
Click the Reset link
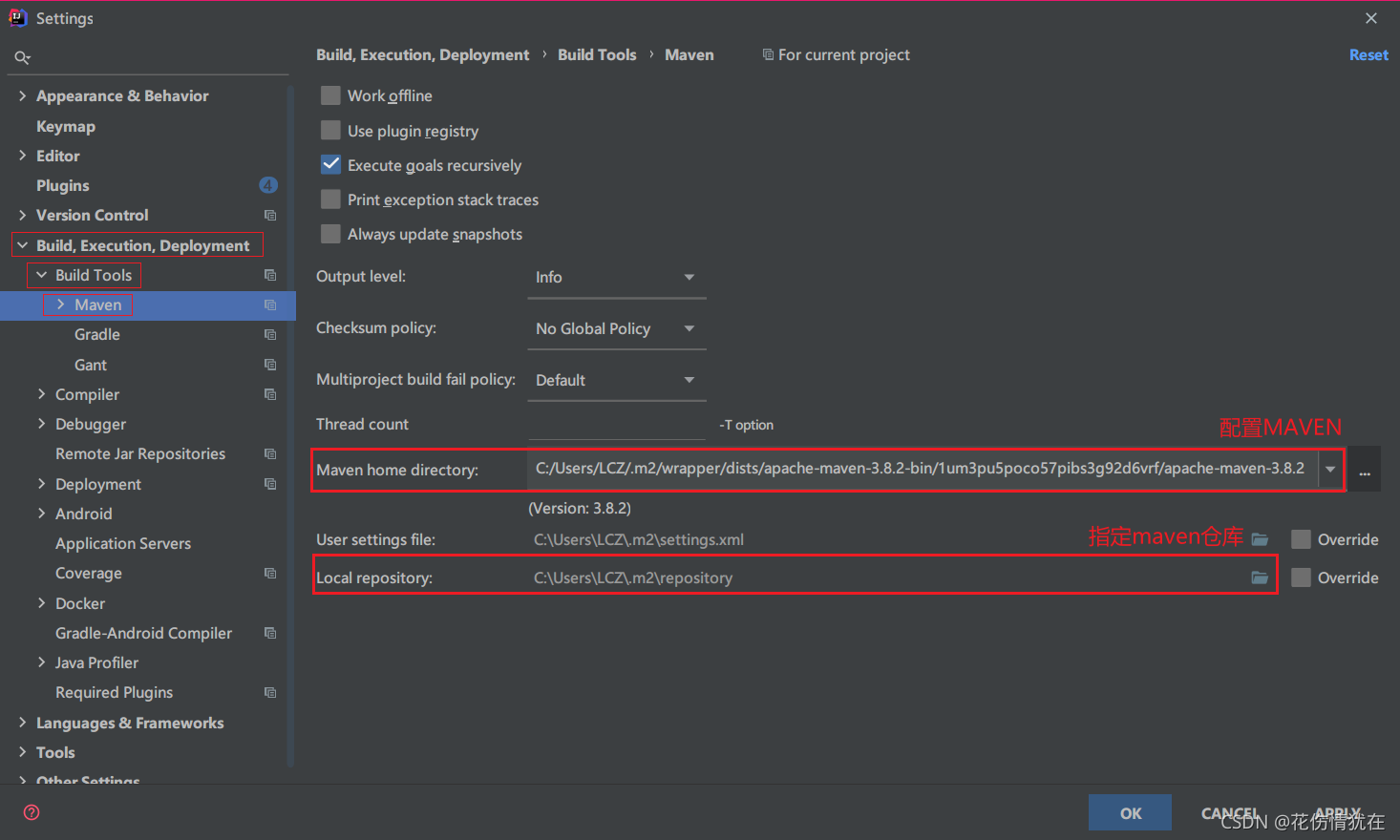[1368, 55]
